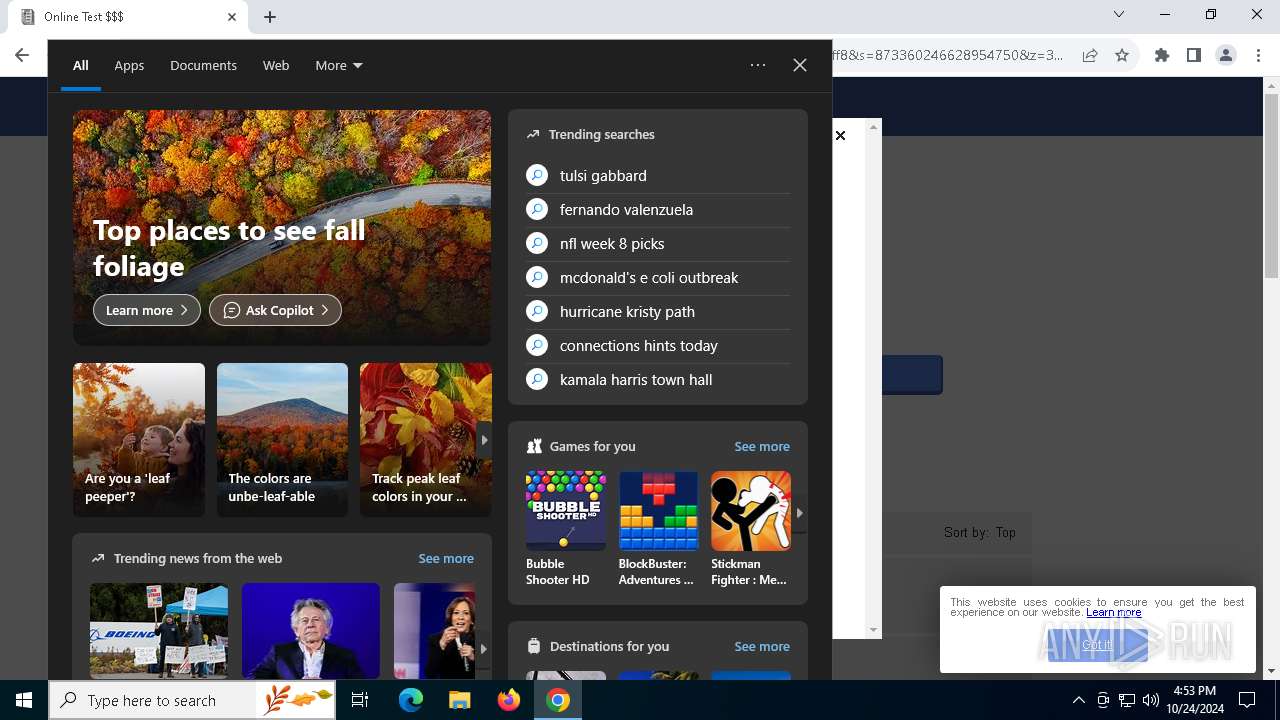Open the news thumbnail of elderly man

[x=311, y=631]
